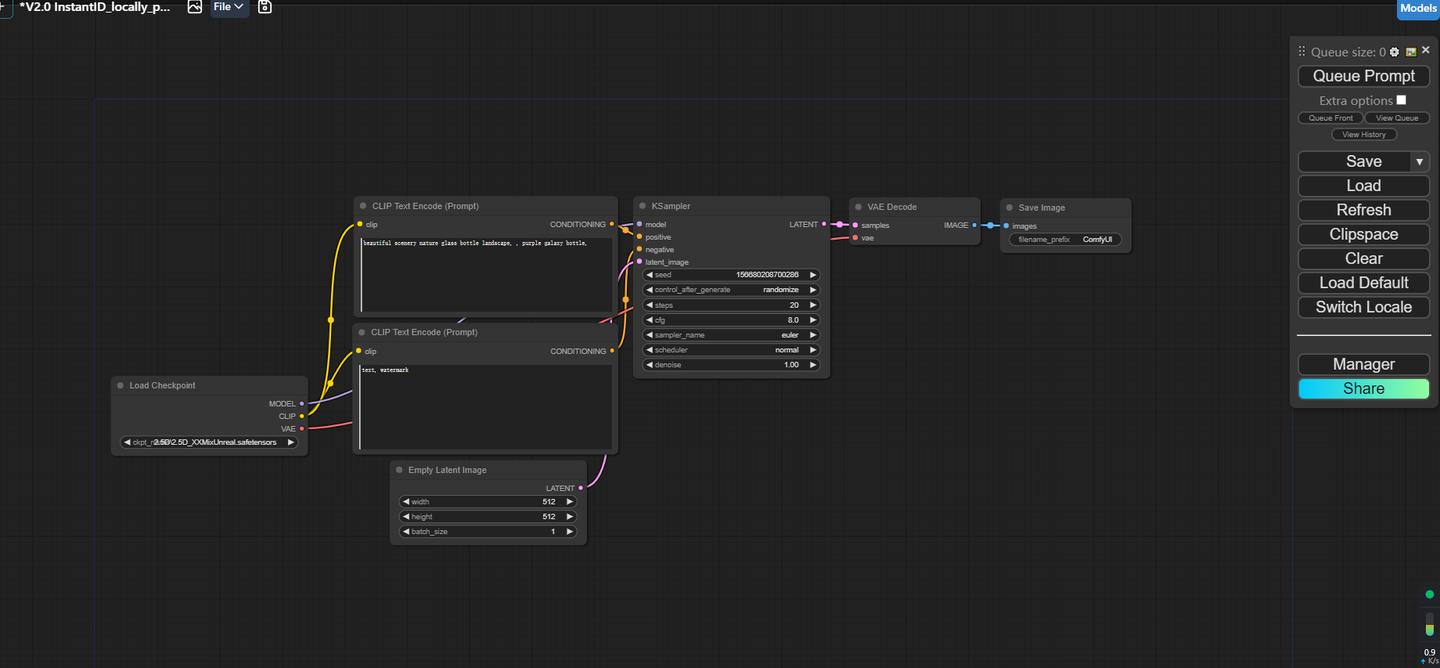
Task: Click the Load button
Action: pyautogui.click(x=1364, y=185)
